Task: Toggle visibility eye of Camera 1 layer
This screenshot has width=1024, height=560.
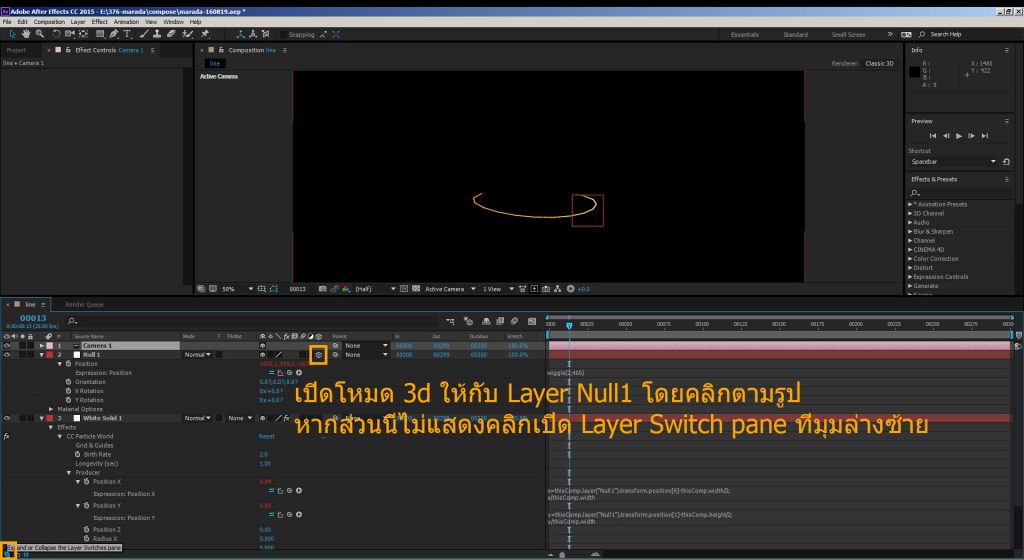Action: coord(7,345)
